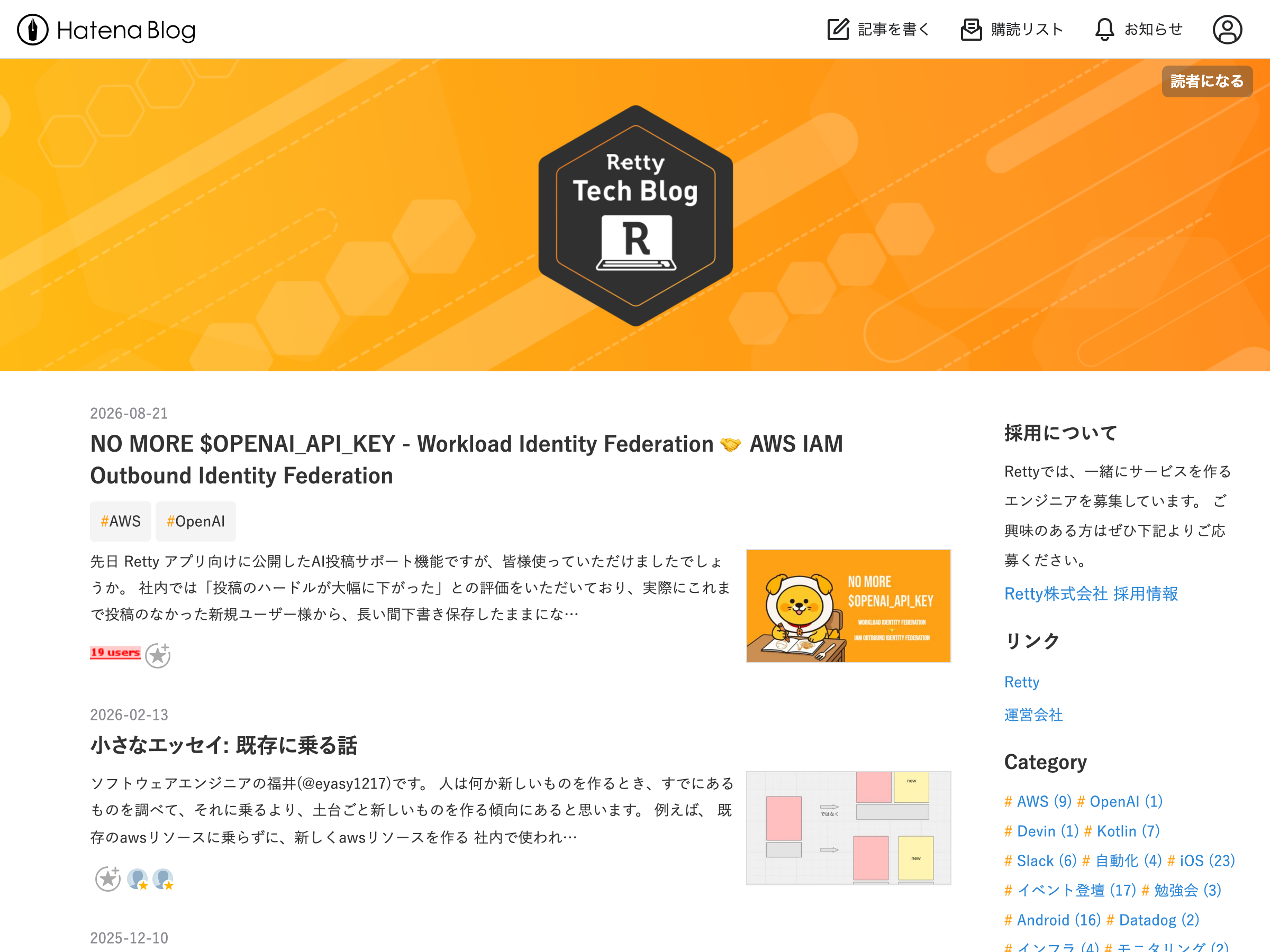Open the 小さなエッセイ: 既存に乗る話 article title
This screenshot has height=952, width=1270.
coord(224,745)
